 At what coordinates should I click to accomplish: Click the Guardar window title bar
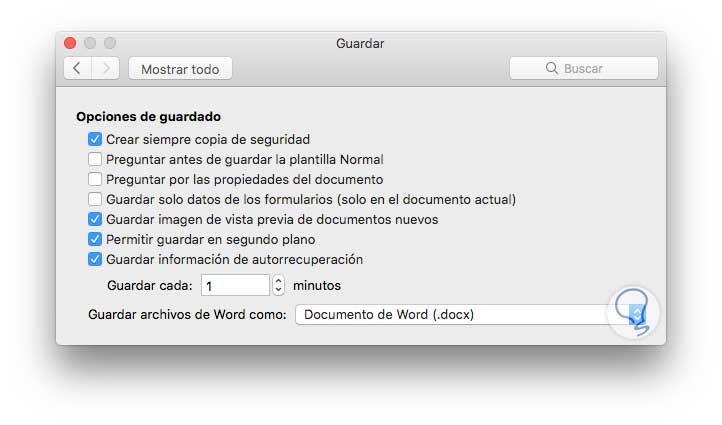coord(360,43)
